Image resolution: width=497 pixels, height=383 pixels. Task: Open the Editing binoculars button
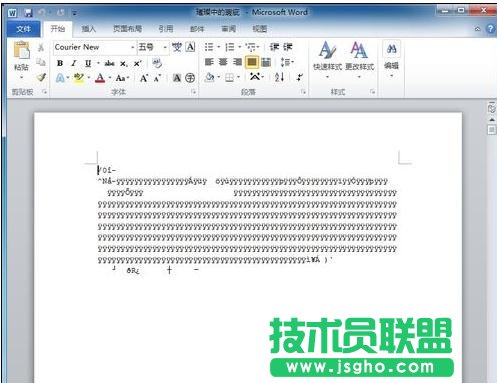tap(391, 59)
